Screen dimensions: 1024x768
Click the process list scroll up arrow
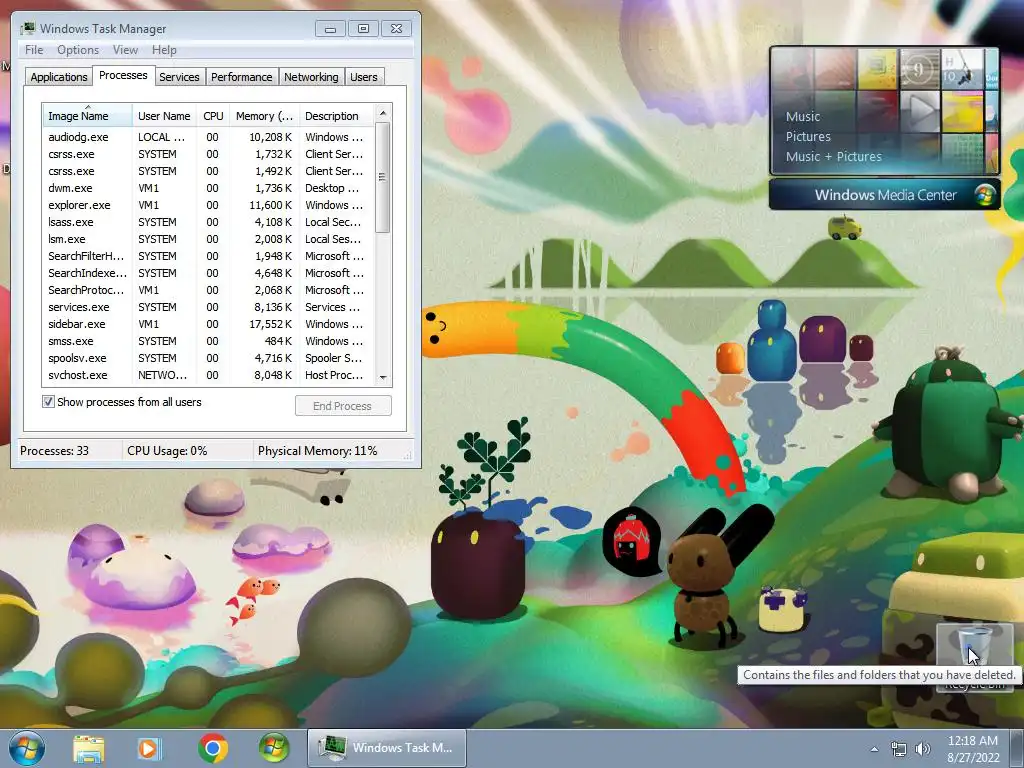(x=383, y=113)
